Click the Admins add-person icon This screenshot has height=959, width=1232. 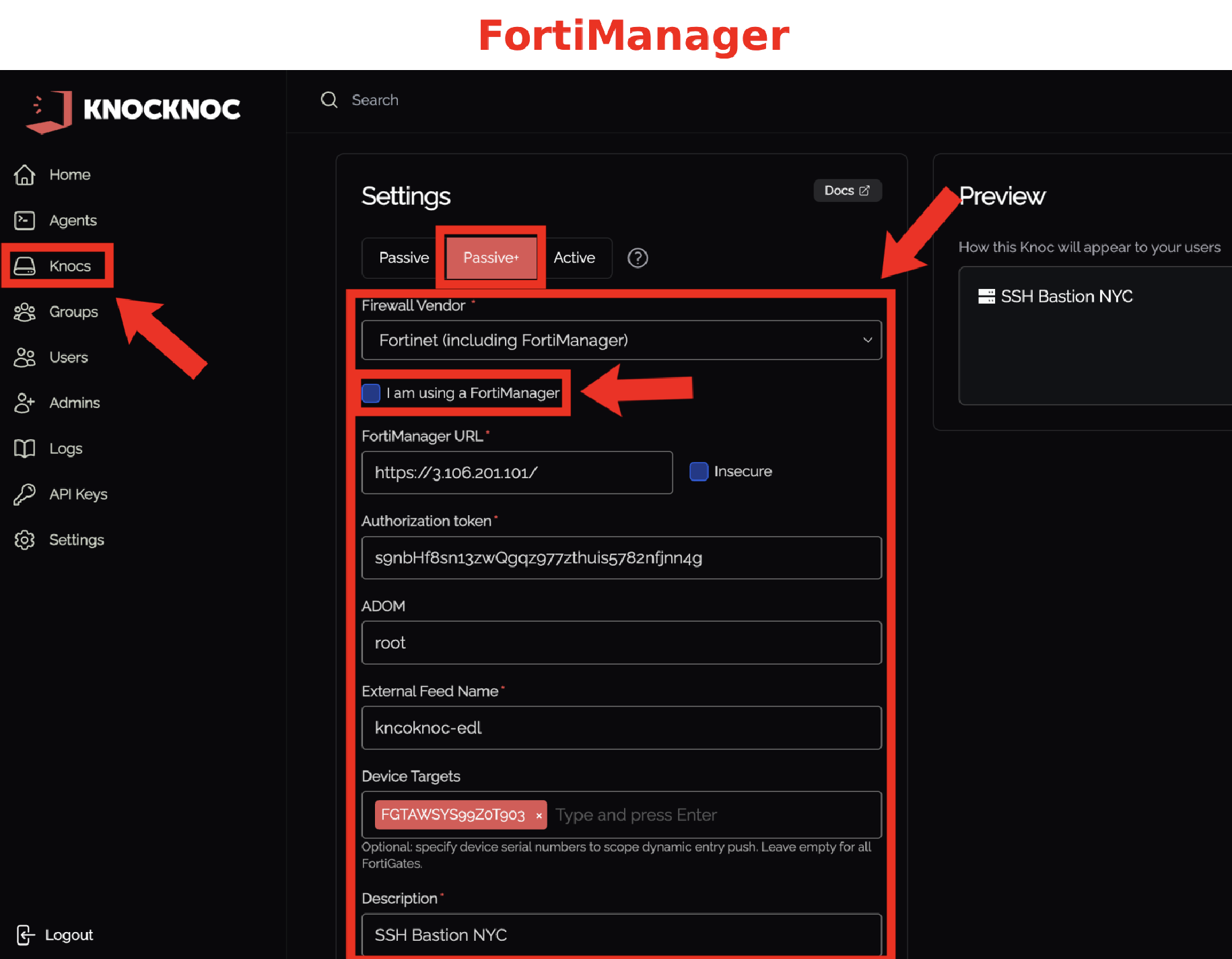[x=25, y=403]
